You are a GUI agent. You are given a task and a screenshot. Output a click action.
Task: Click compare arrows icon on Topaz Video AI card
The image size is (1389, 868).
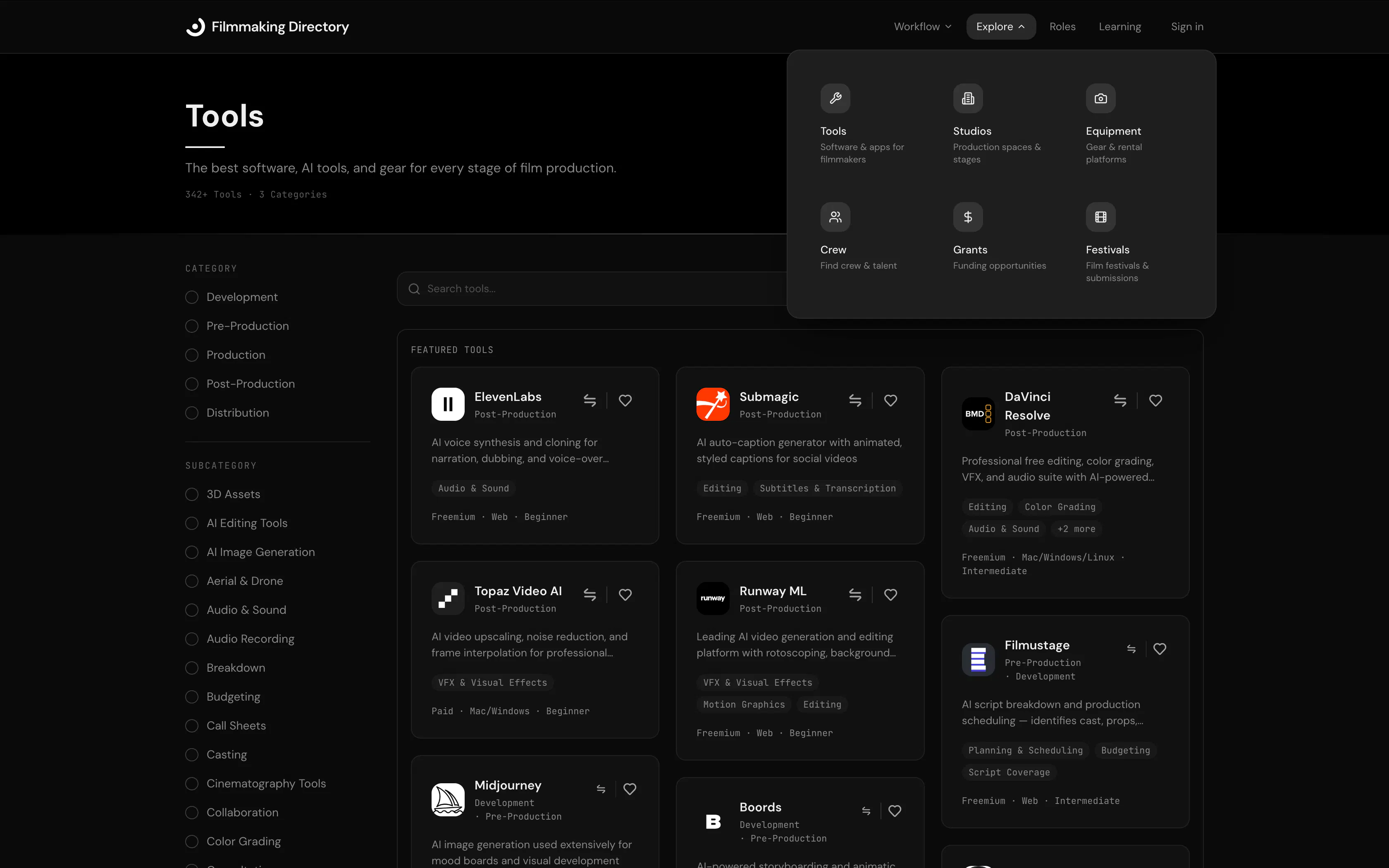tap(589, 595)
